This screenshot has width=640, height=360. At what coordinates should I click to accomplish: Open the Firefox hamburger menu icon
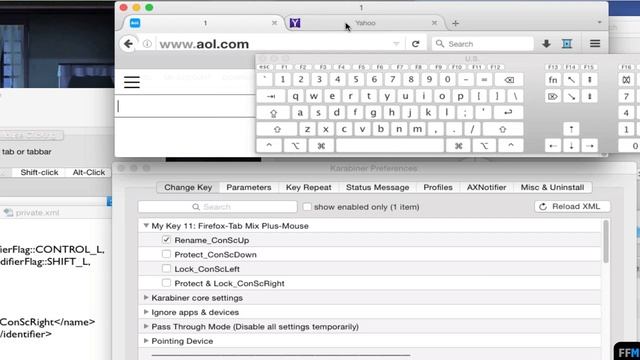(x=595, y=43)
